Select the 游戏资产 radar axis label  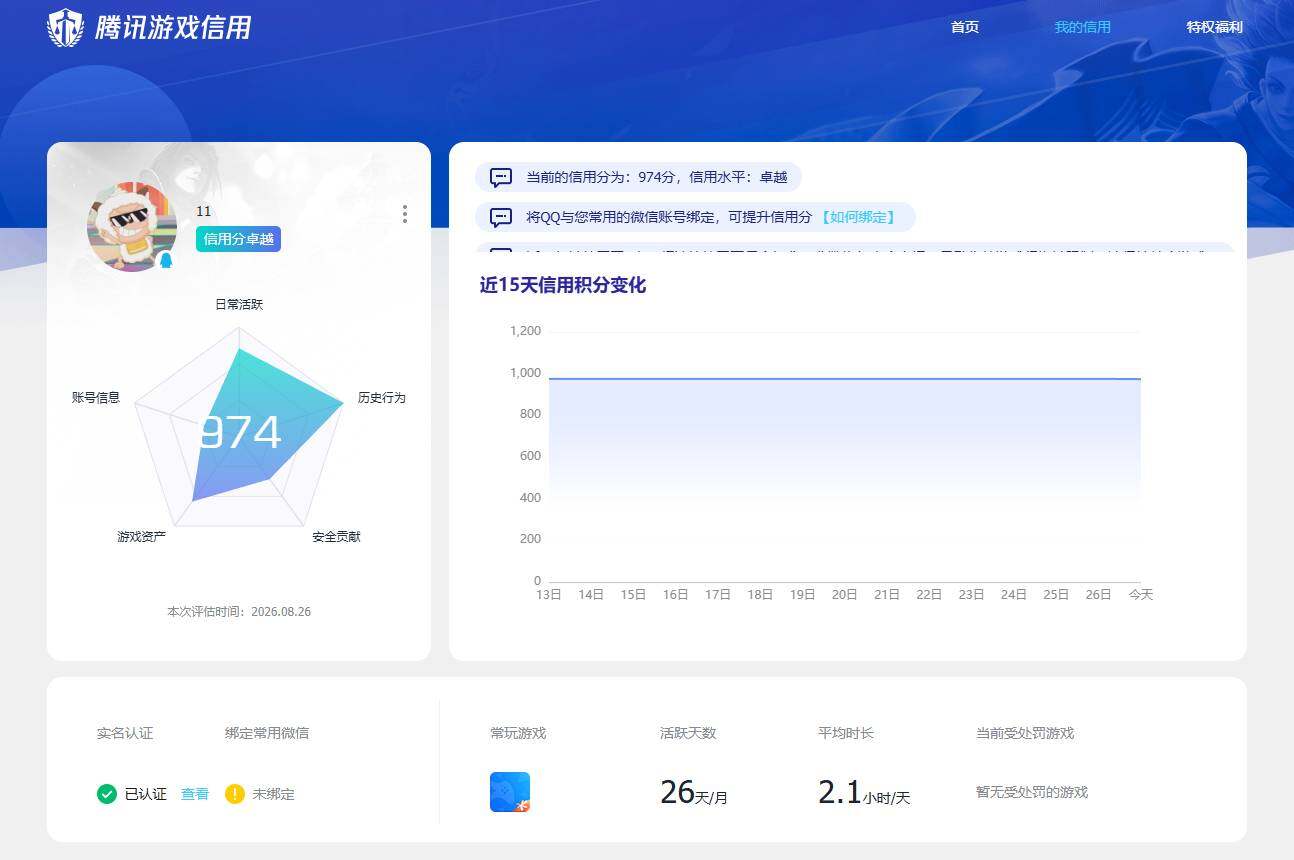click(142, 537)
